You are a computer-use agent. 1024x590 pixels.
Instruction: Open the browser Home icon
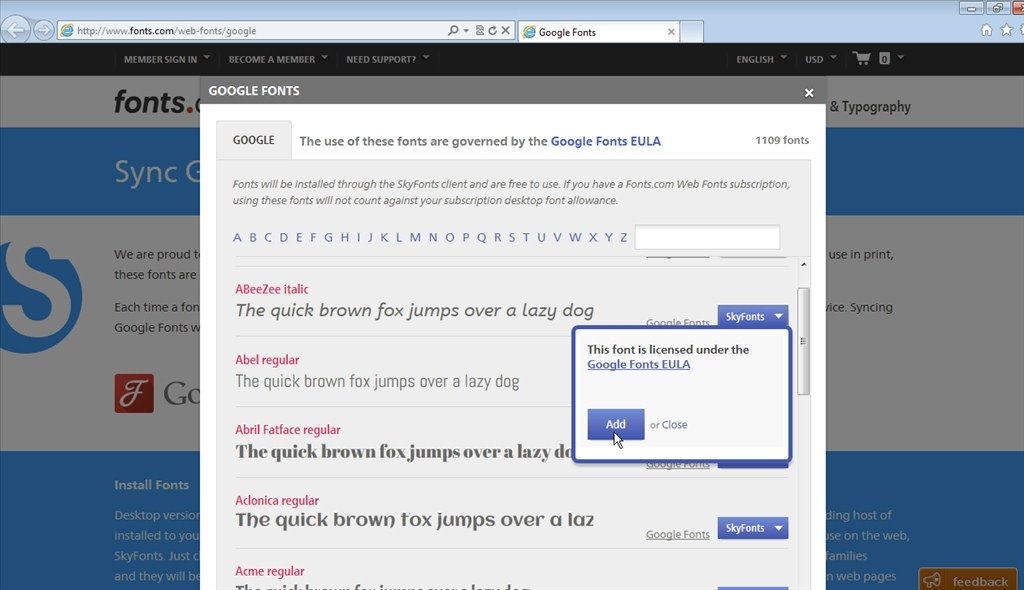click(986, 29)
